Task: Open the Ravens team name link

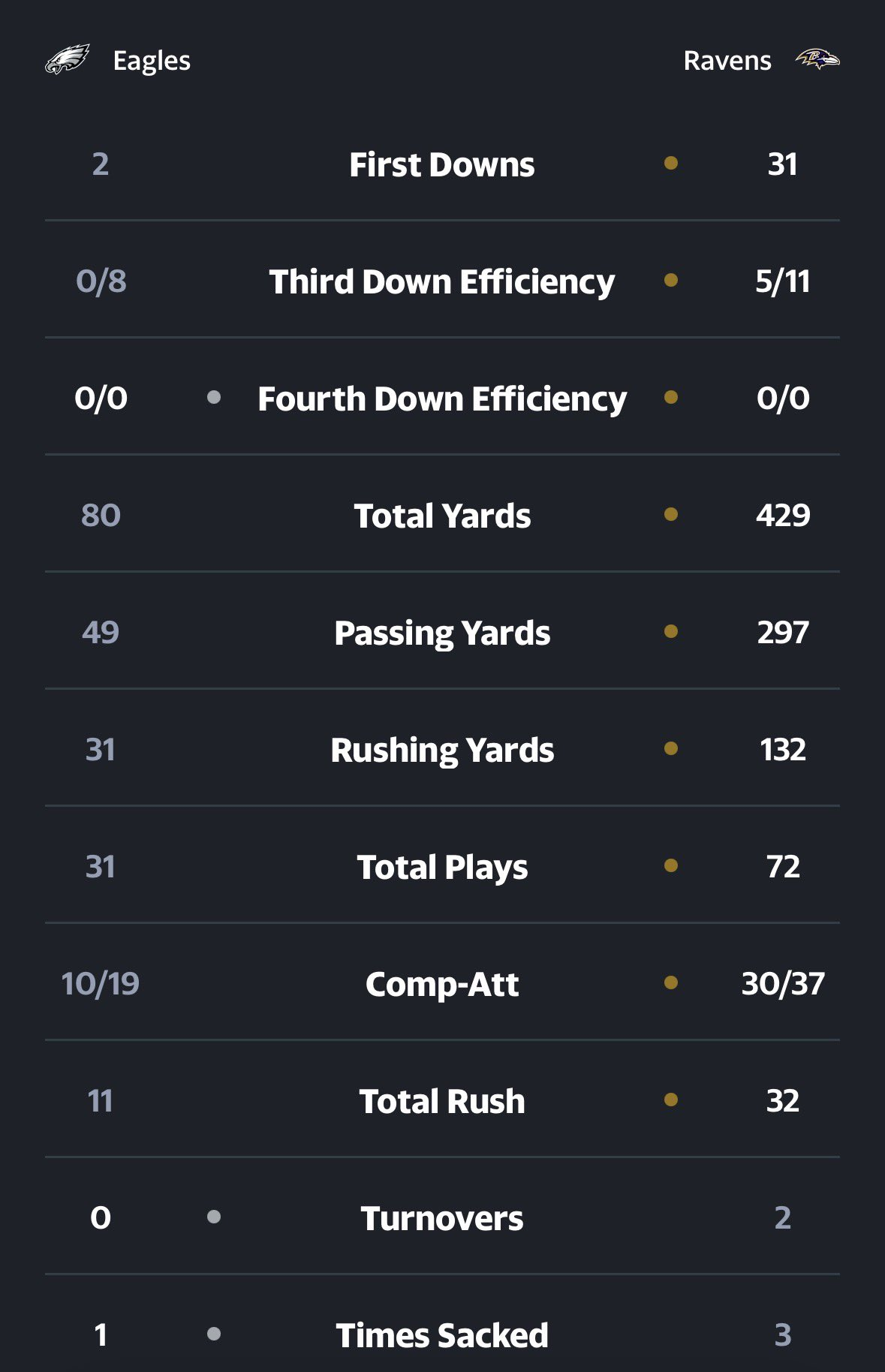Action: pos(727,61)
